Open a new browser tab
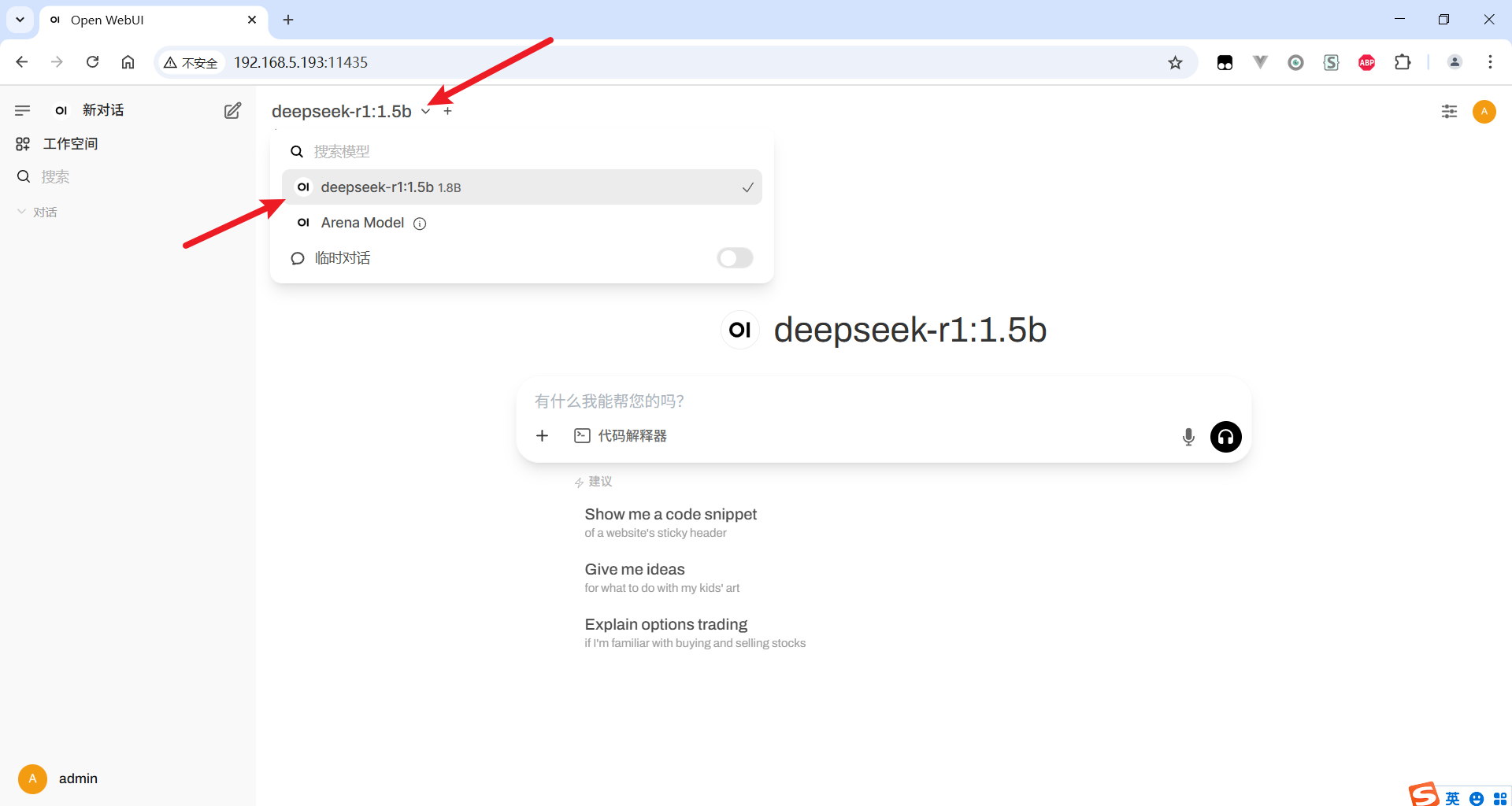 pos(288,20)
